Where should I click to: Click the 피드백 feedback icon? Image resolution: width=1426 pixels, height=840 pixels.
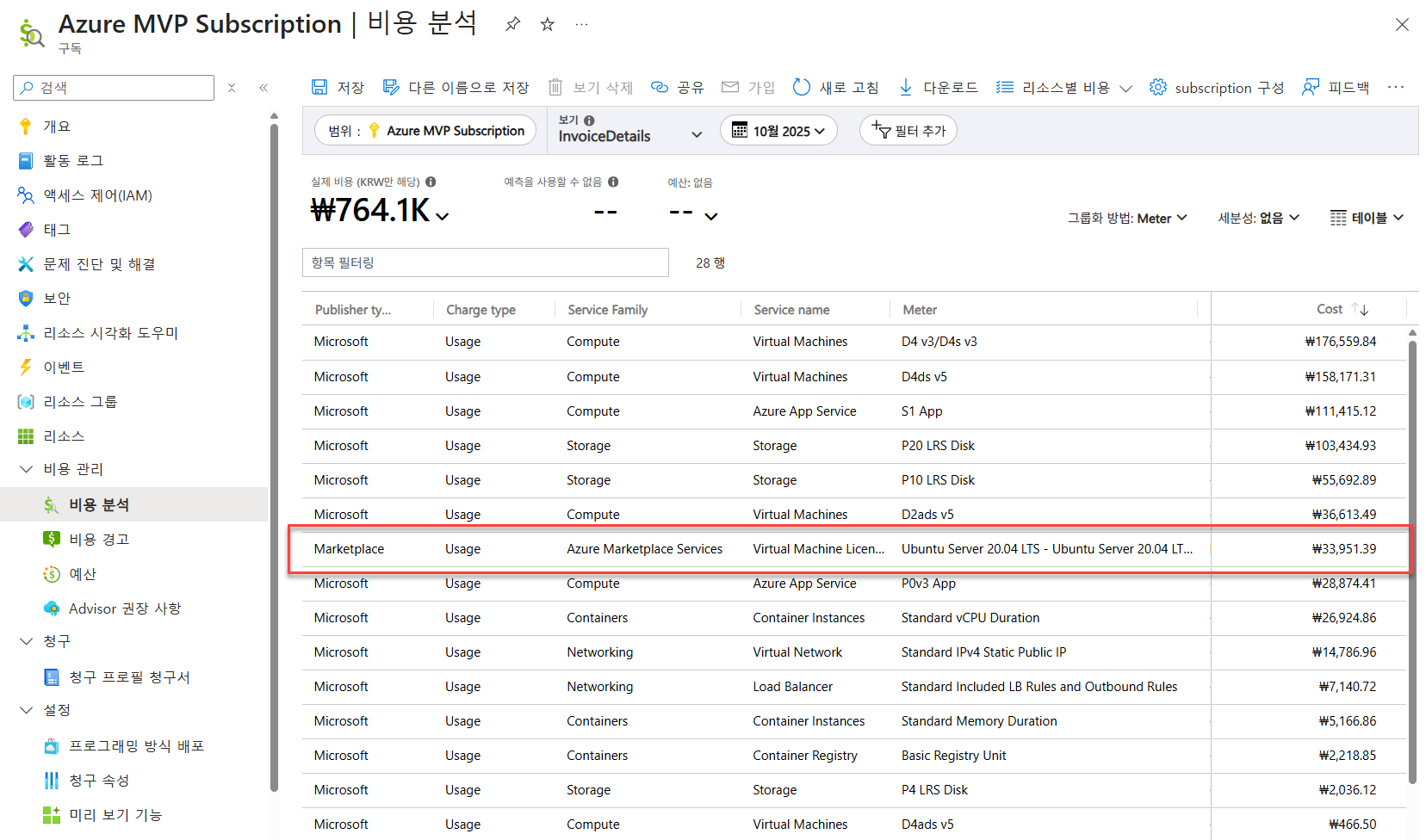(x=1311, y=87)
